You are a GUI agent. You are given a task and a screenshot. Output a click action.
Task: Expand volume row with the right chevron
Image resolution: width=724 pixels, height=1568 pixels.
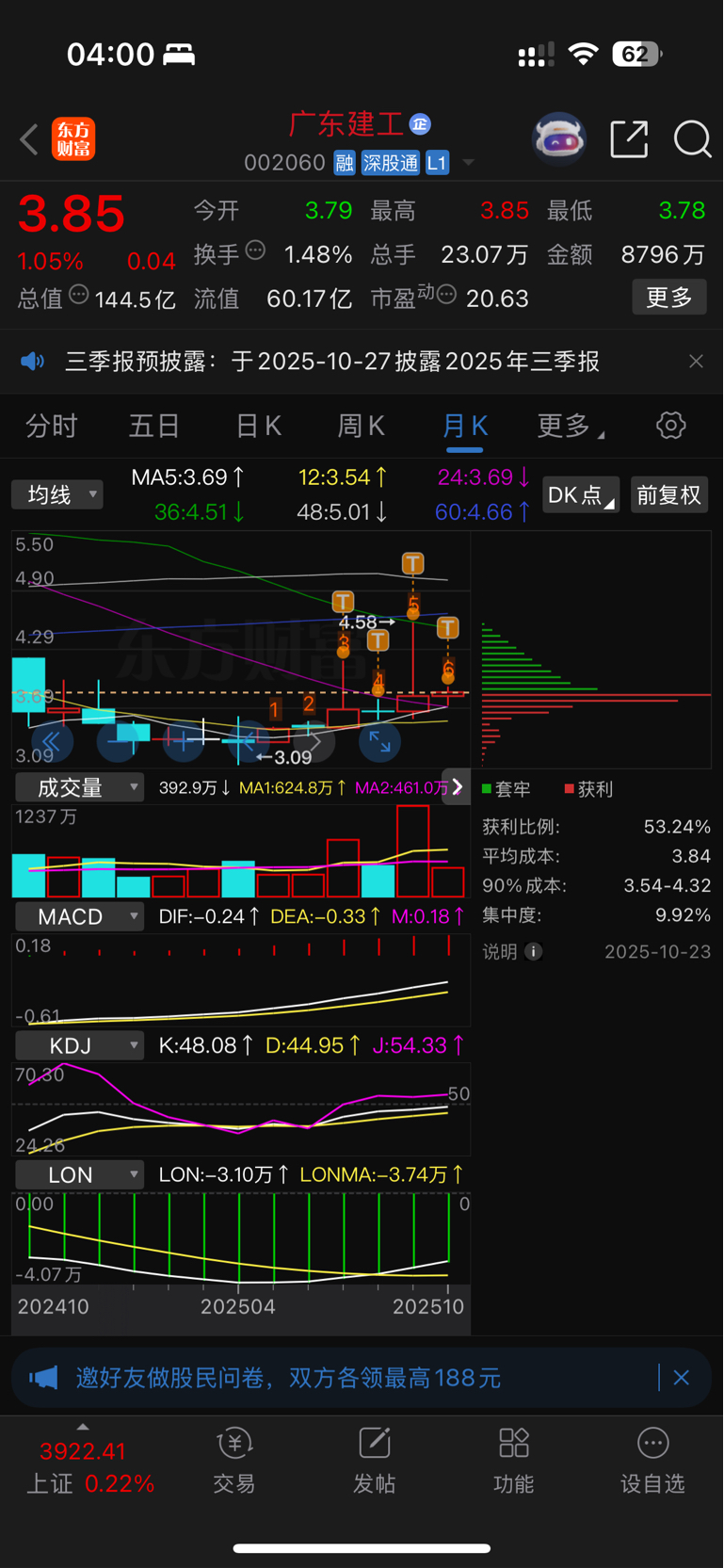[x=457, y=786]
